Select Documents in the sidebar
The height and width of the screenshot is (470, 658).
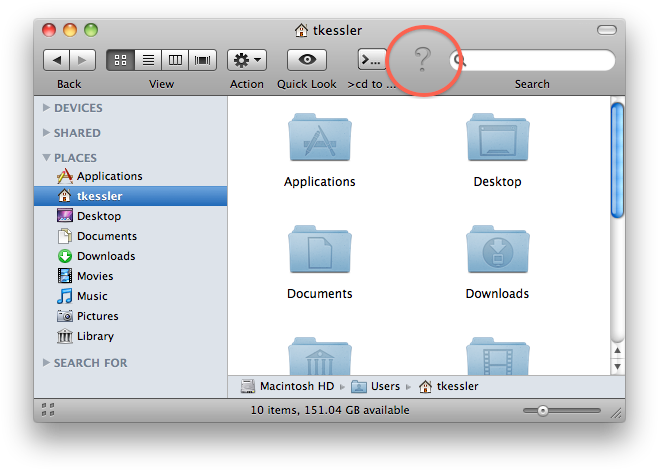tap(131, 236)
